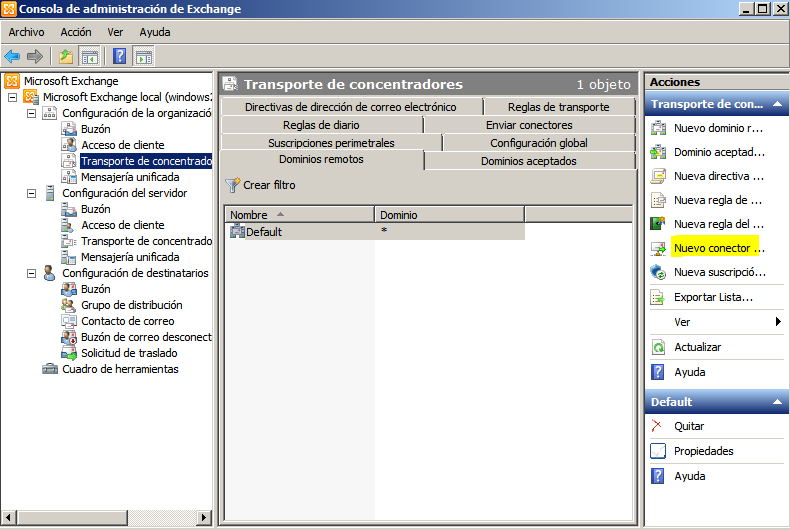Click the Quitar action
The image size is (790, 530).
(689, 426)
